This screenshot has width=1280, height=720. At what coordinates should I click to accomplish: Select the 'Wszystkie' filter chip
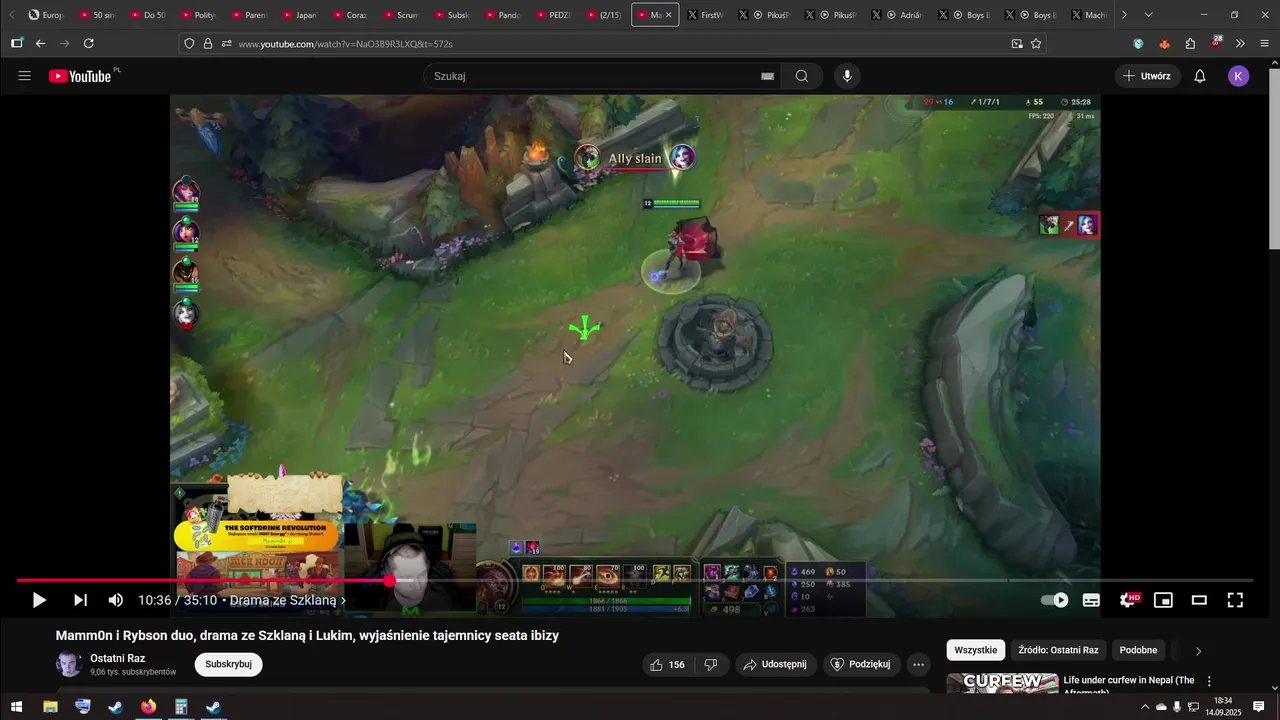pyautogui.click(x=976, y=650)
